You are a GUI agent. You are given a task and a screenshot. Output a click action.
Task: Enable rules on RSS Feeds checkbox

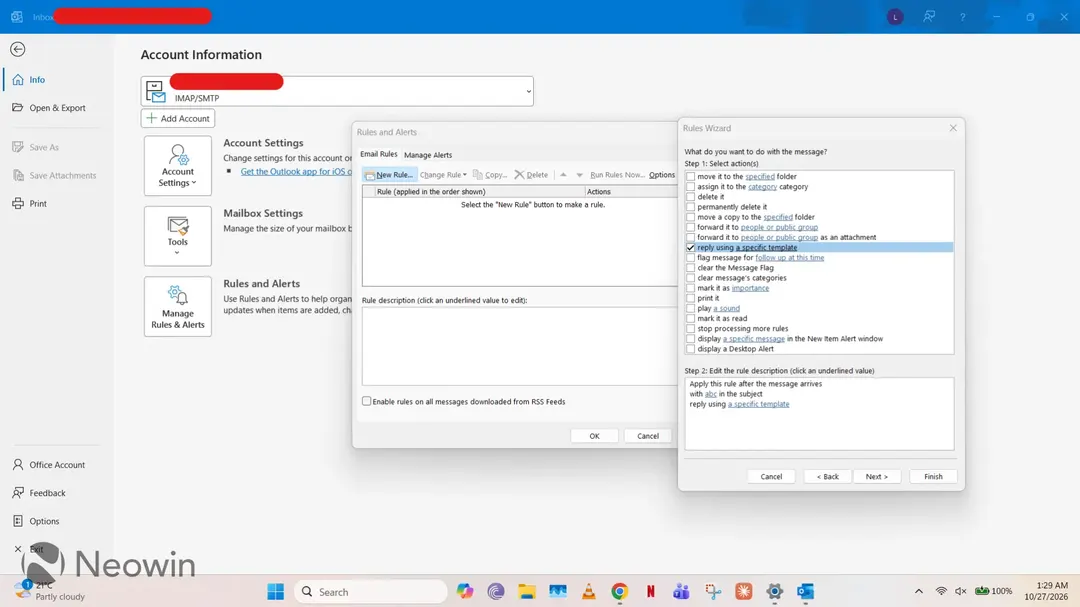366,401
